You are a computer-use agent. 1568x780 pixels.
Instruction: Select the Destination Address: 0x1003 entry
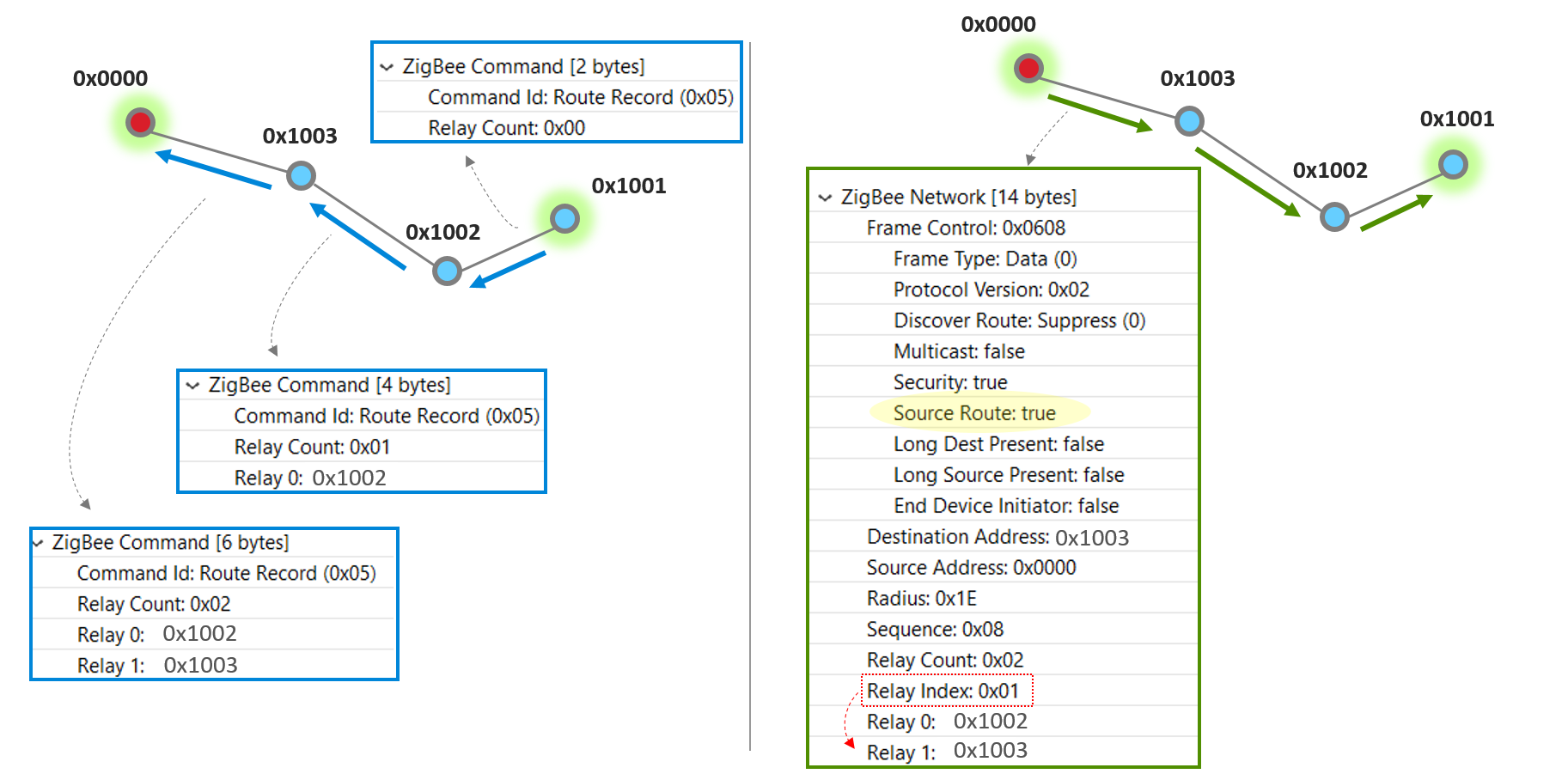999,536
